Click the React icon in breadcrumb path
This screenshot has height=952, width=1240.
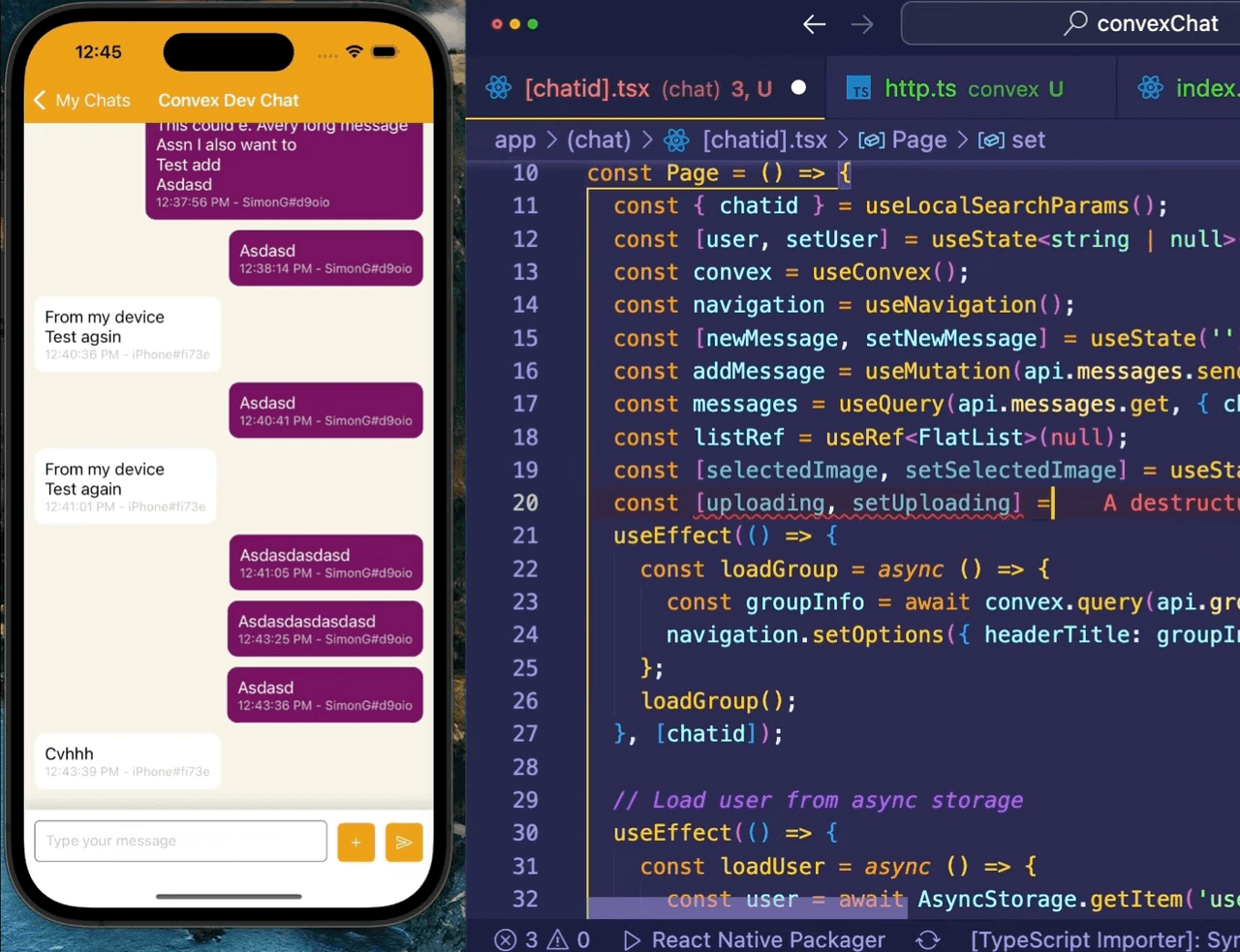676,140
